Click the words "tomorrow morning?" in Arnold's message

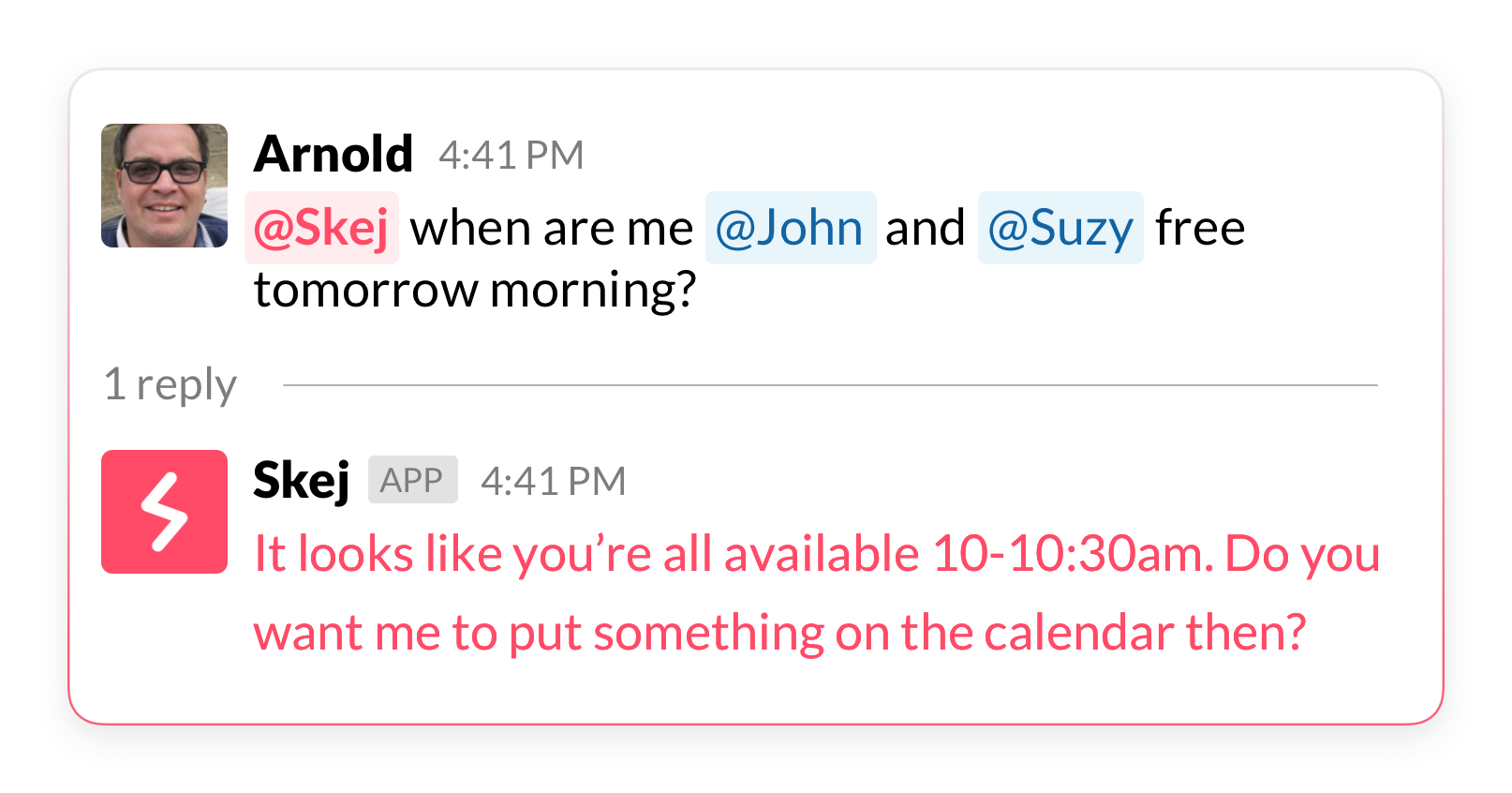tap(475, 290)
